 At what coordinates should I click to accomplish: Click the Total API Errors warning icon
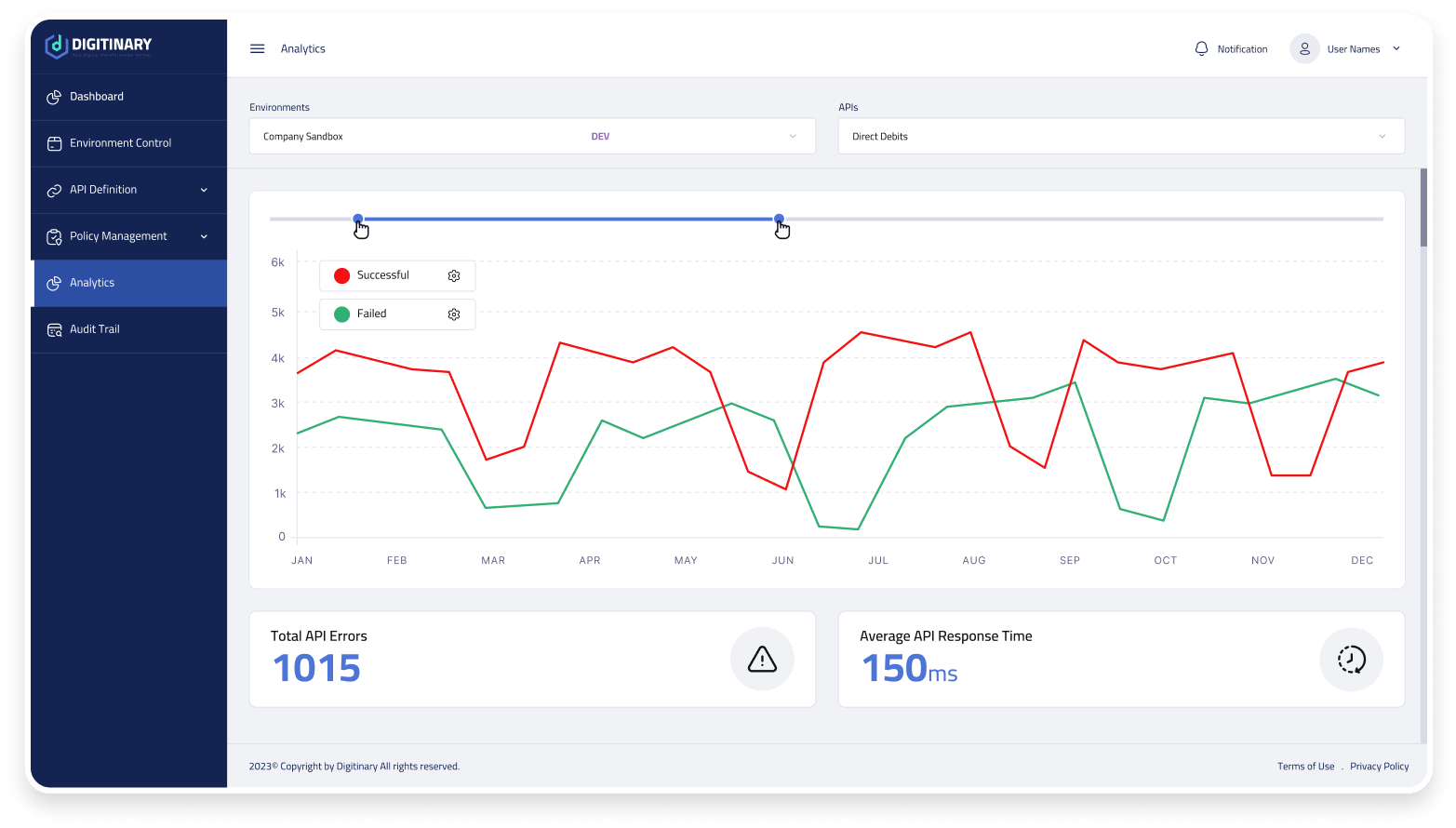[761, 659]
